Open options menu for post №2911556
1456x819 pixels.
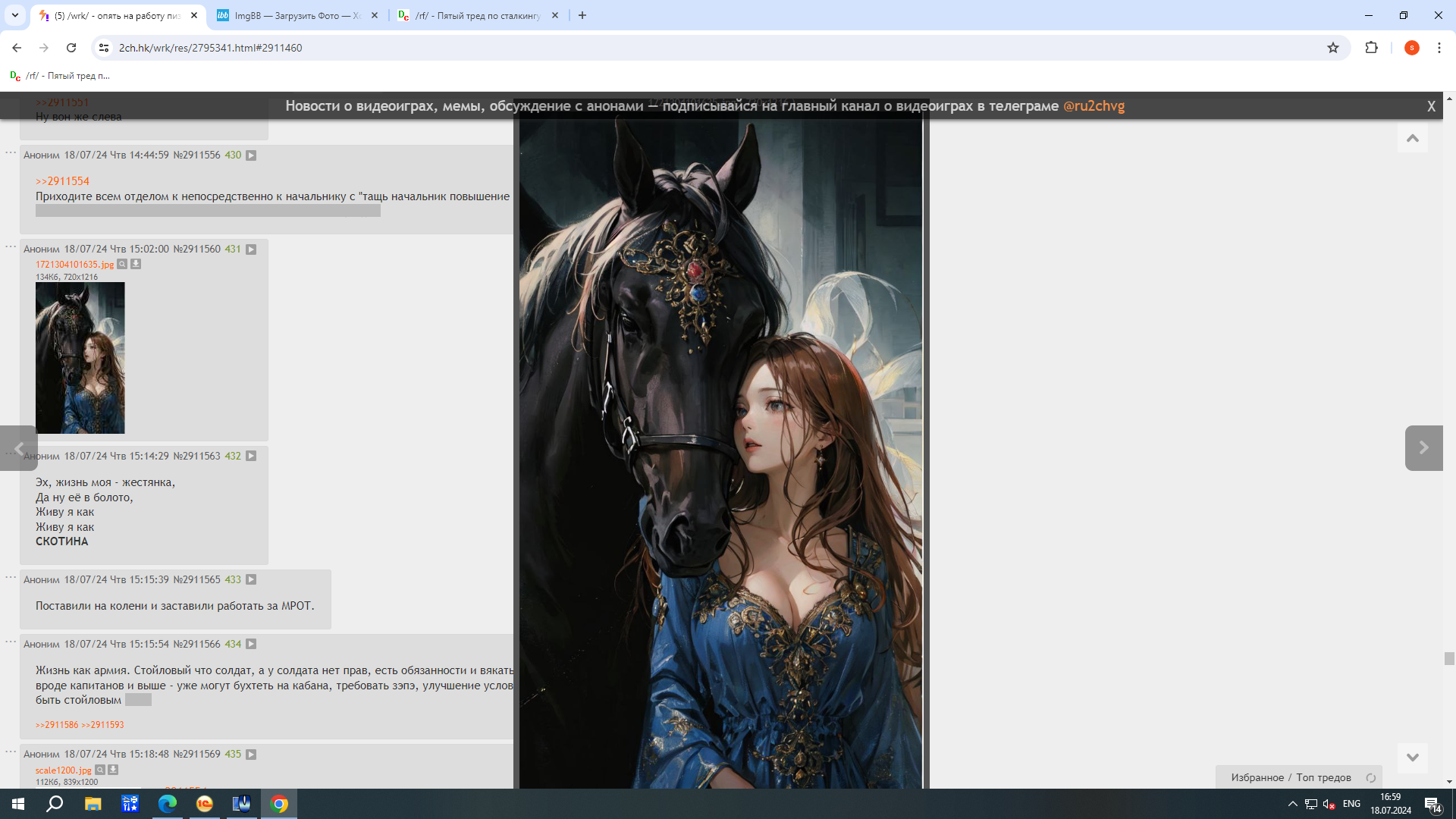pyautogui.click(x=11, y=152)
